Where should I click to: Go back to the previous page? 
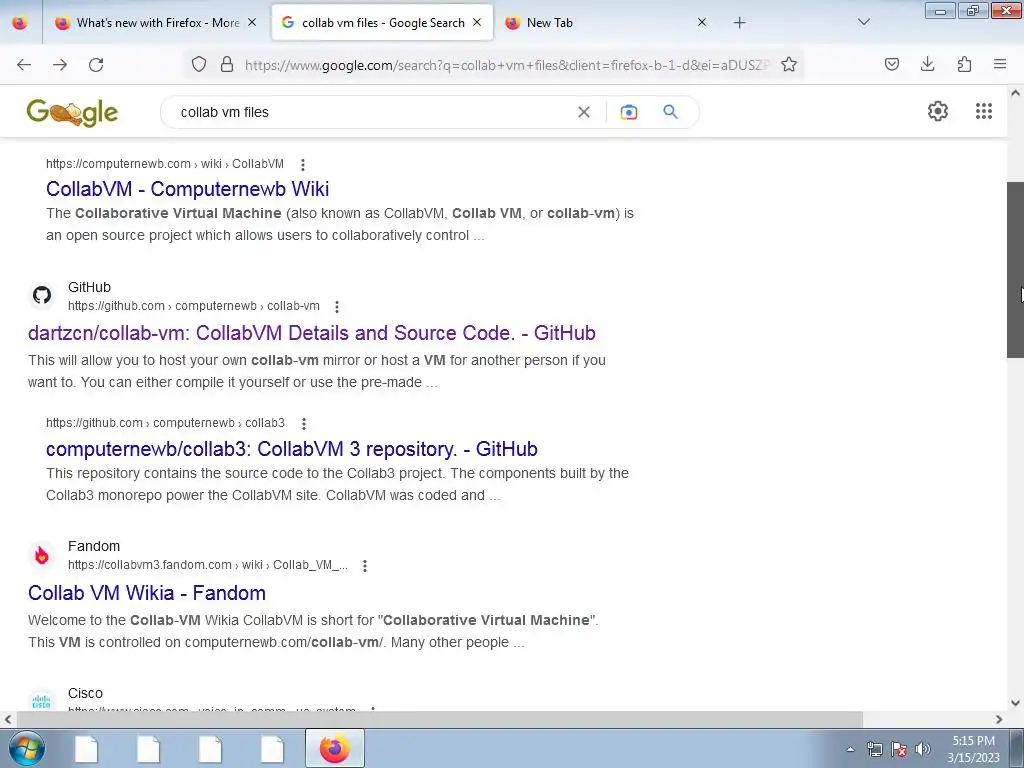[x=24, y=65]
